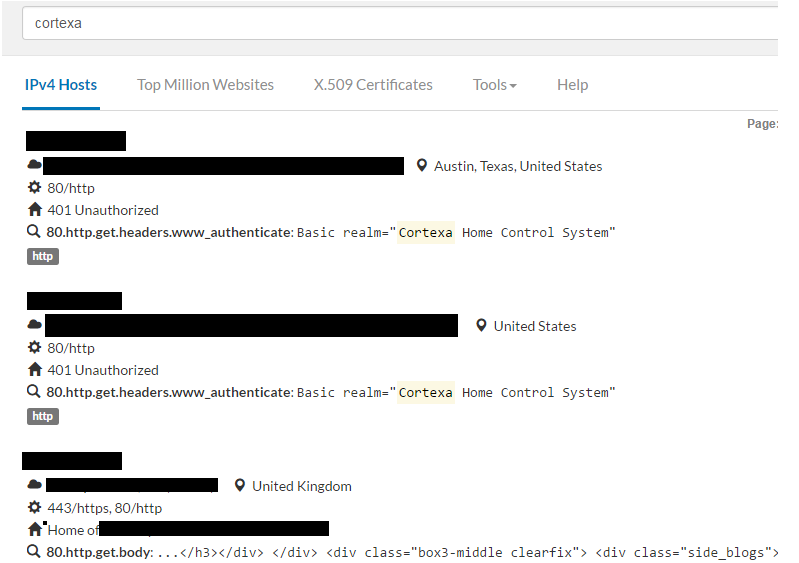Open redacted host title above United Kingdom result
Screen dimensions: 799x563
(x=72, y=461)
